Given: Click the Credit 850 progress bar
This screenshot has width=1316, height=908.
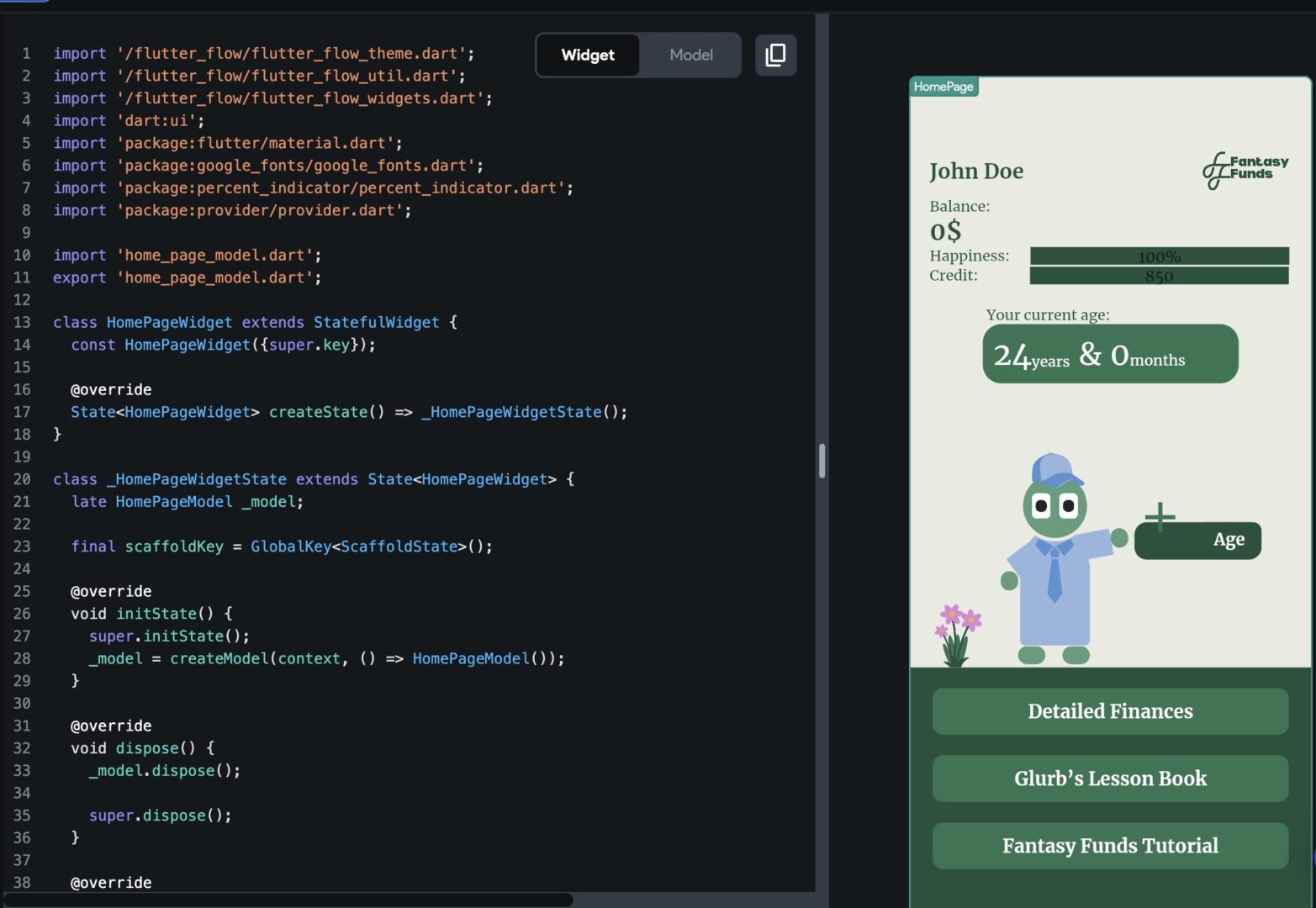Looking at the screenshot, I should 1158,276.
